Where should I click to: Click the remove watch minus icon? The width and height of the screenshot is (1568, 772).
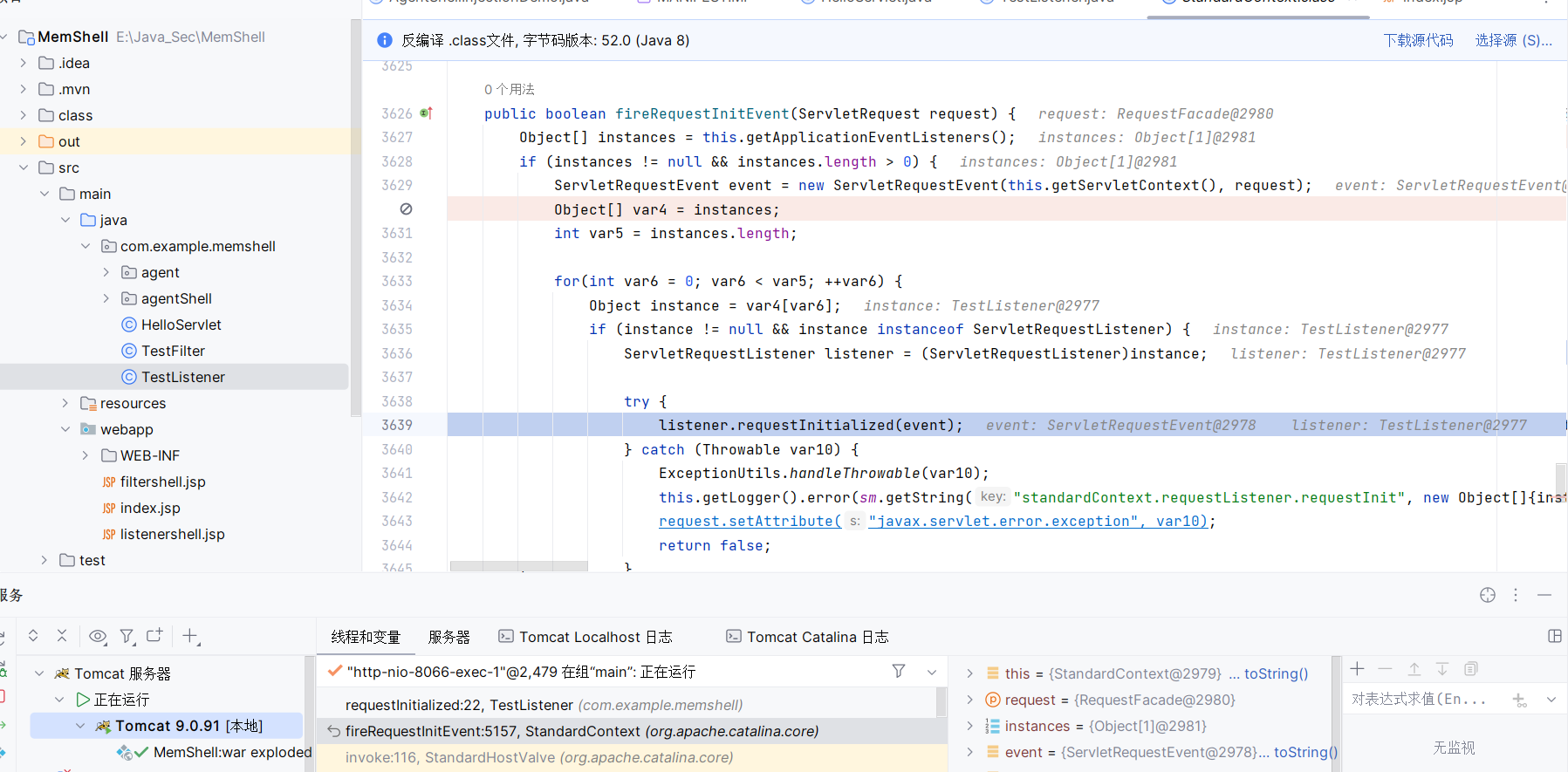click(1385, 669)
